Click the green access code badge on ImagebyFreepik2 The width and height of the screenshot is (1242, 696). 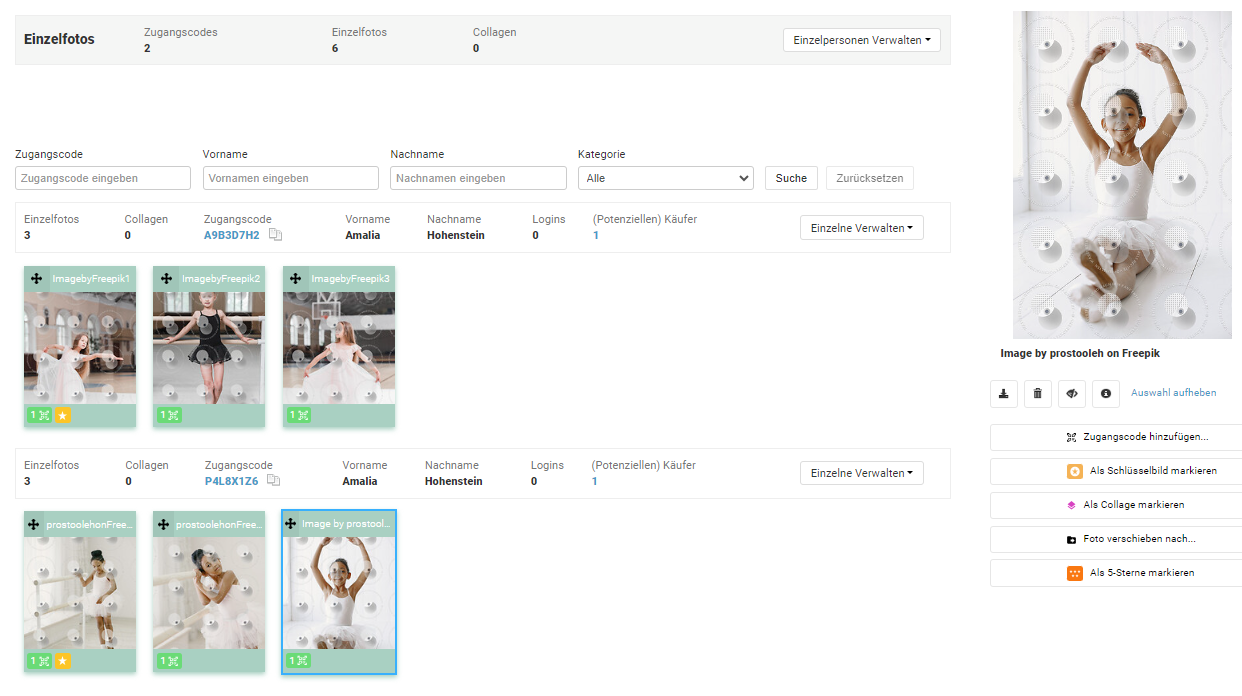[169, 415]
